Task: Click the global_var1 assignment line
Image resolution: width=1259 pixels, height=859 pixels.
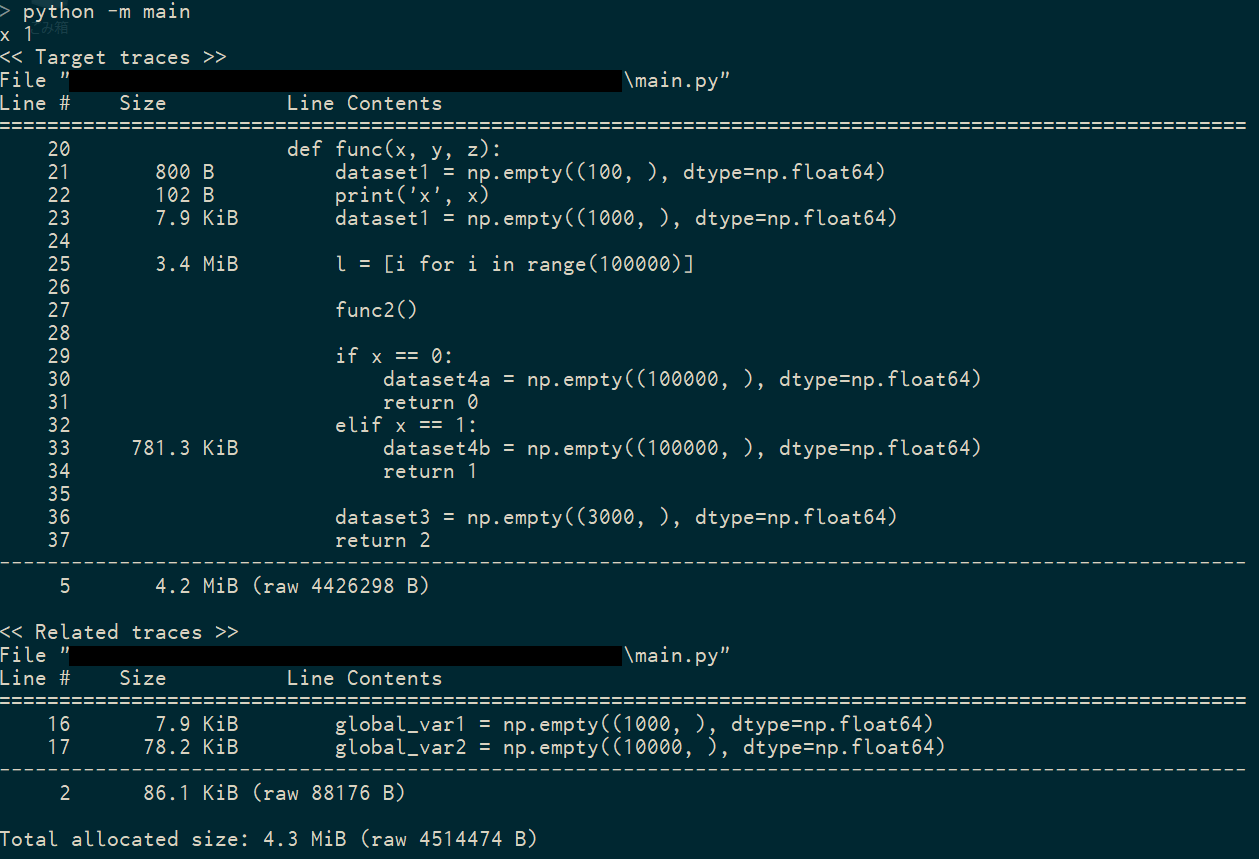Action: 634,724
